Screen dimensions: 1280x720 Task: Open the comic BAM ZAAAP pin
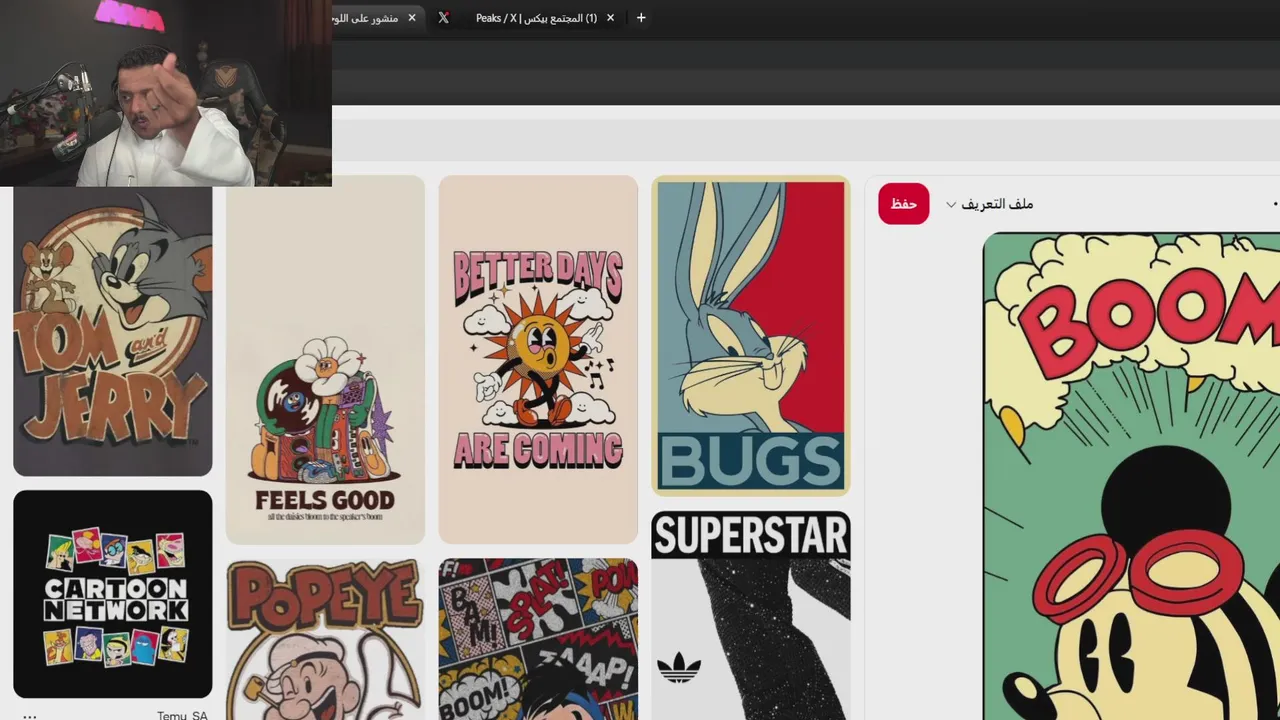click(x=538, y=640)
